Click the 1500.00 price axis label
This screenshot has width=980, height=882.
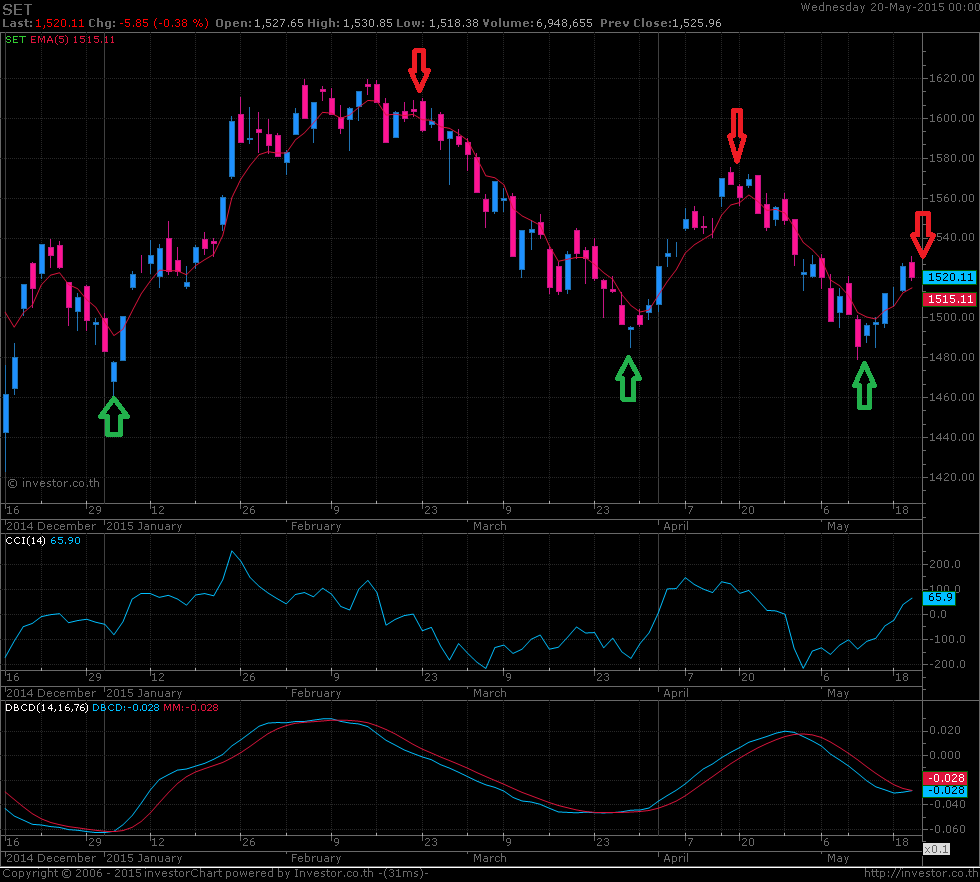[951, 317]
